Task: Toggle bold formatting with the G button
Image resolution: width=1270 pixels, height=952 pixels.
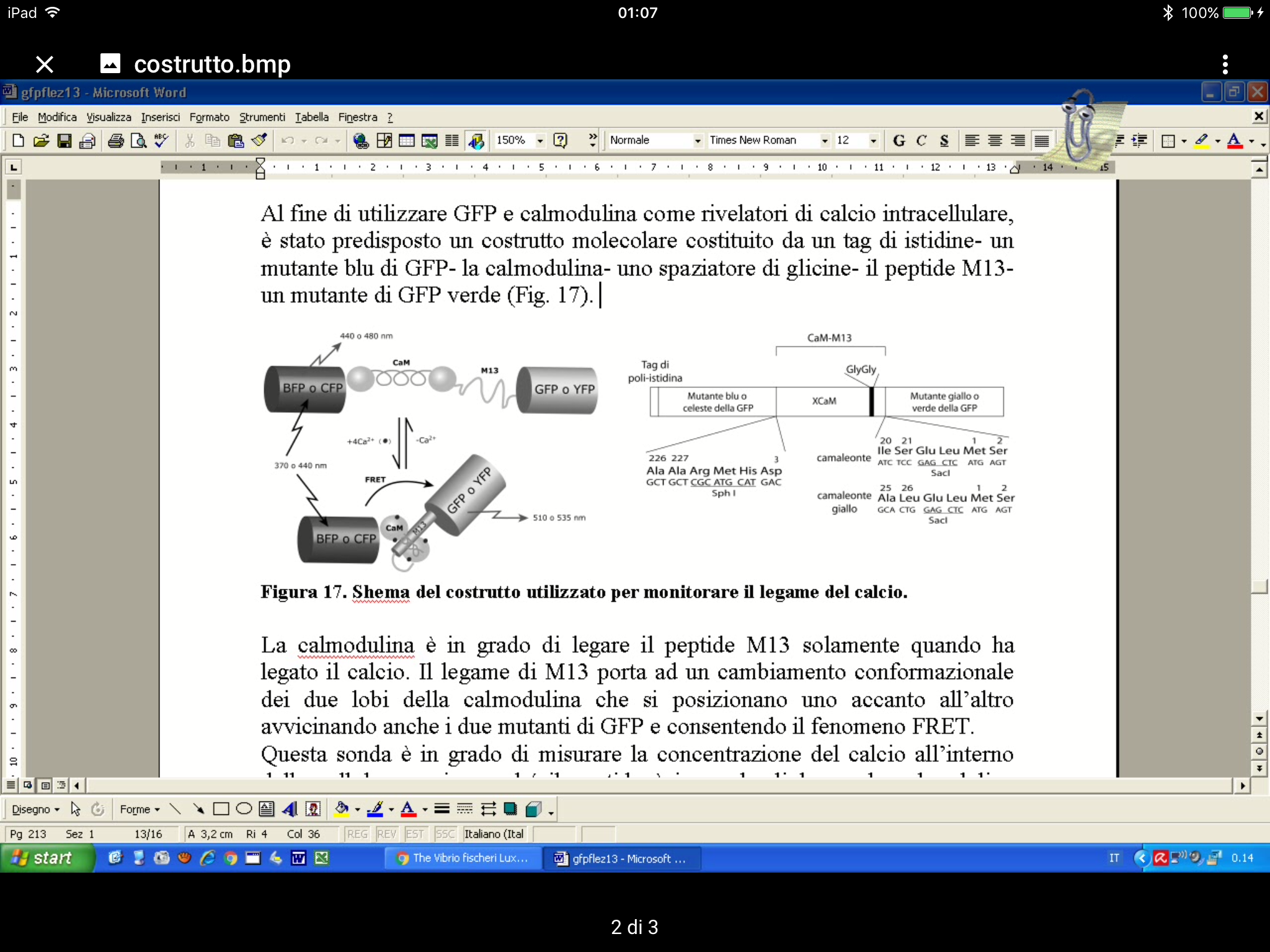Action: coord(899,141)
